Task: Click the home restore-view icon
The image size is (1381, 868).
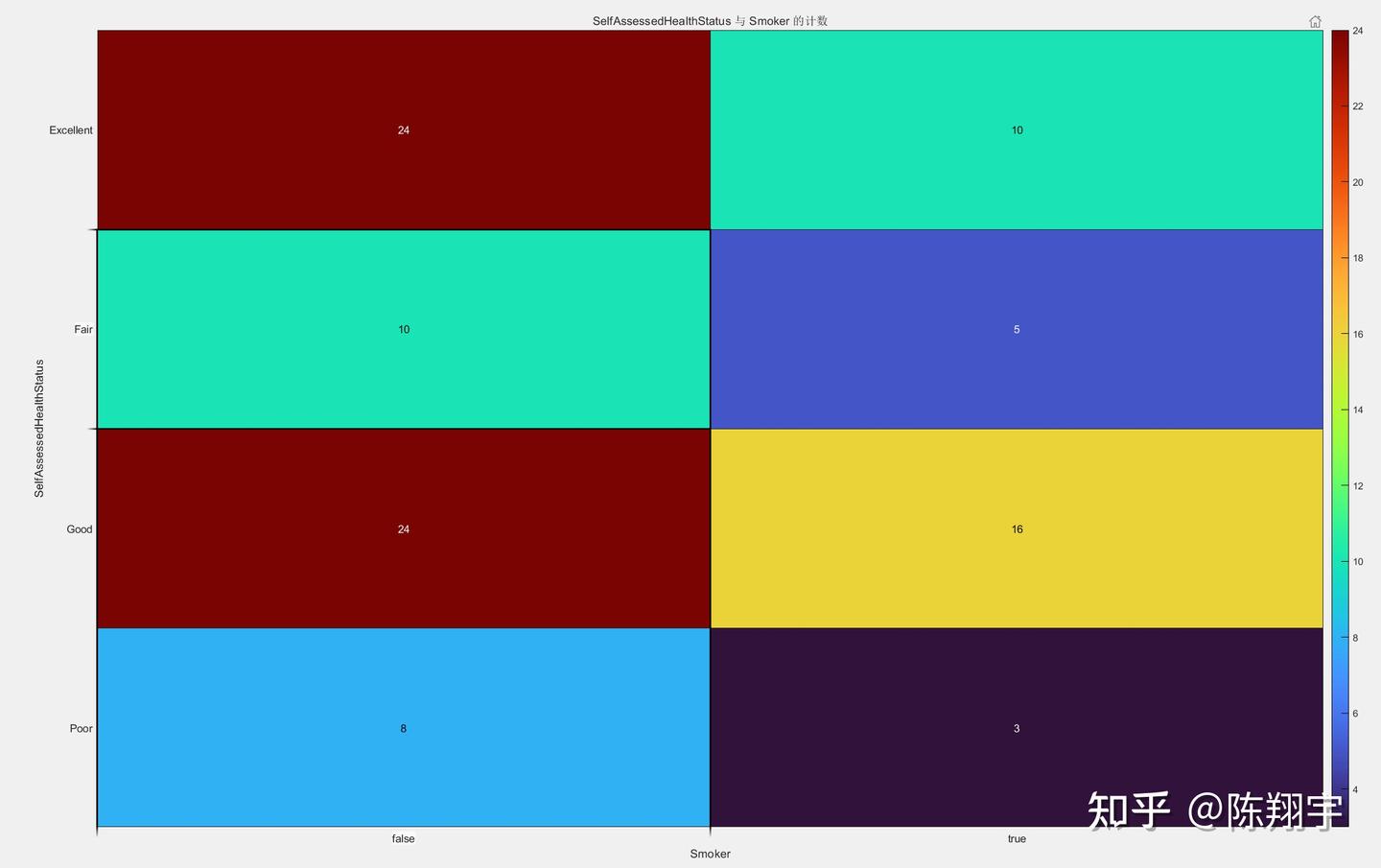Action: (1315, 21)
